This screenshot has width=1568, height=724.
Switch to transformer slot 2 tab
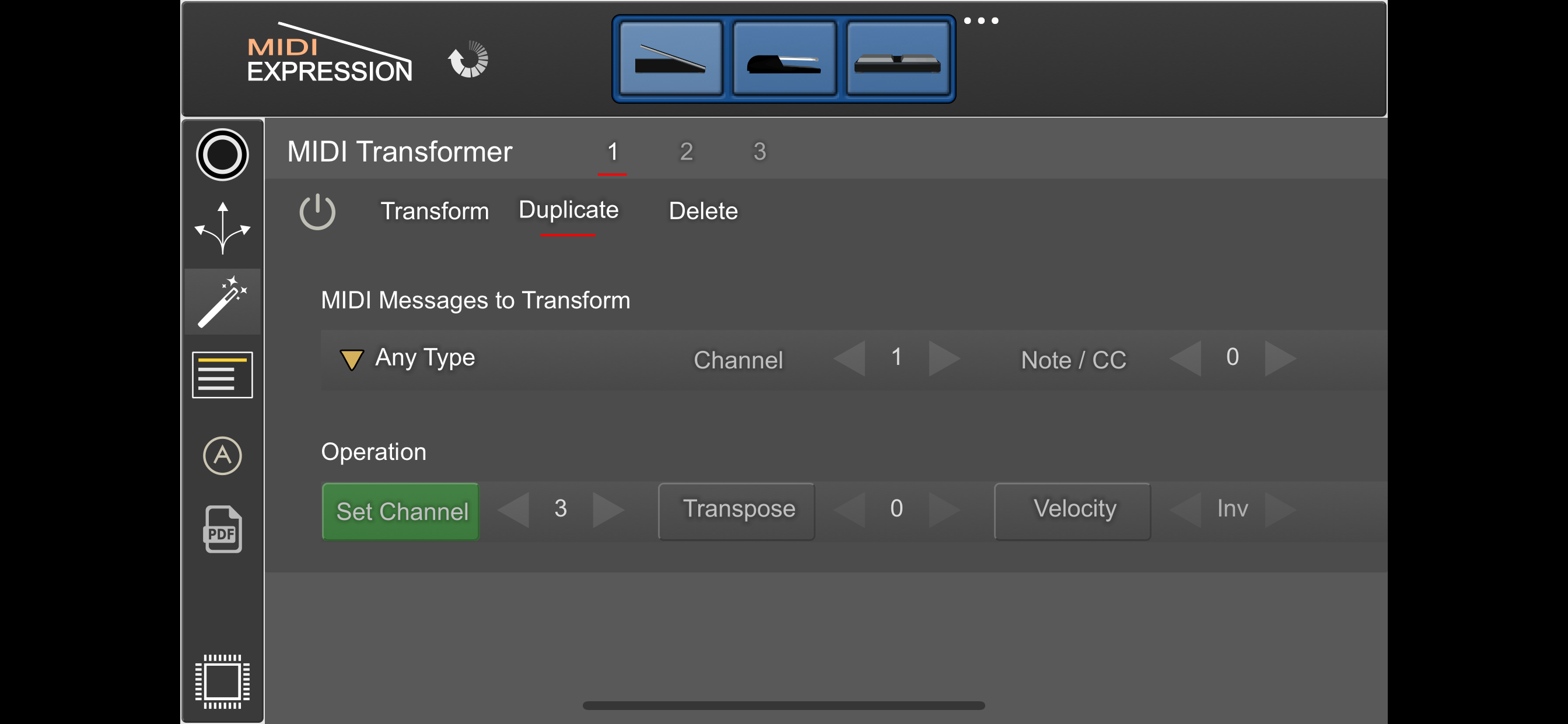[686, 152]
